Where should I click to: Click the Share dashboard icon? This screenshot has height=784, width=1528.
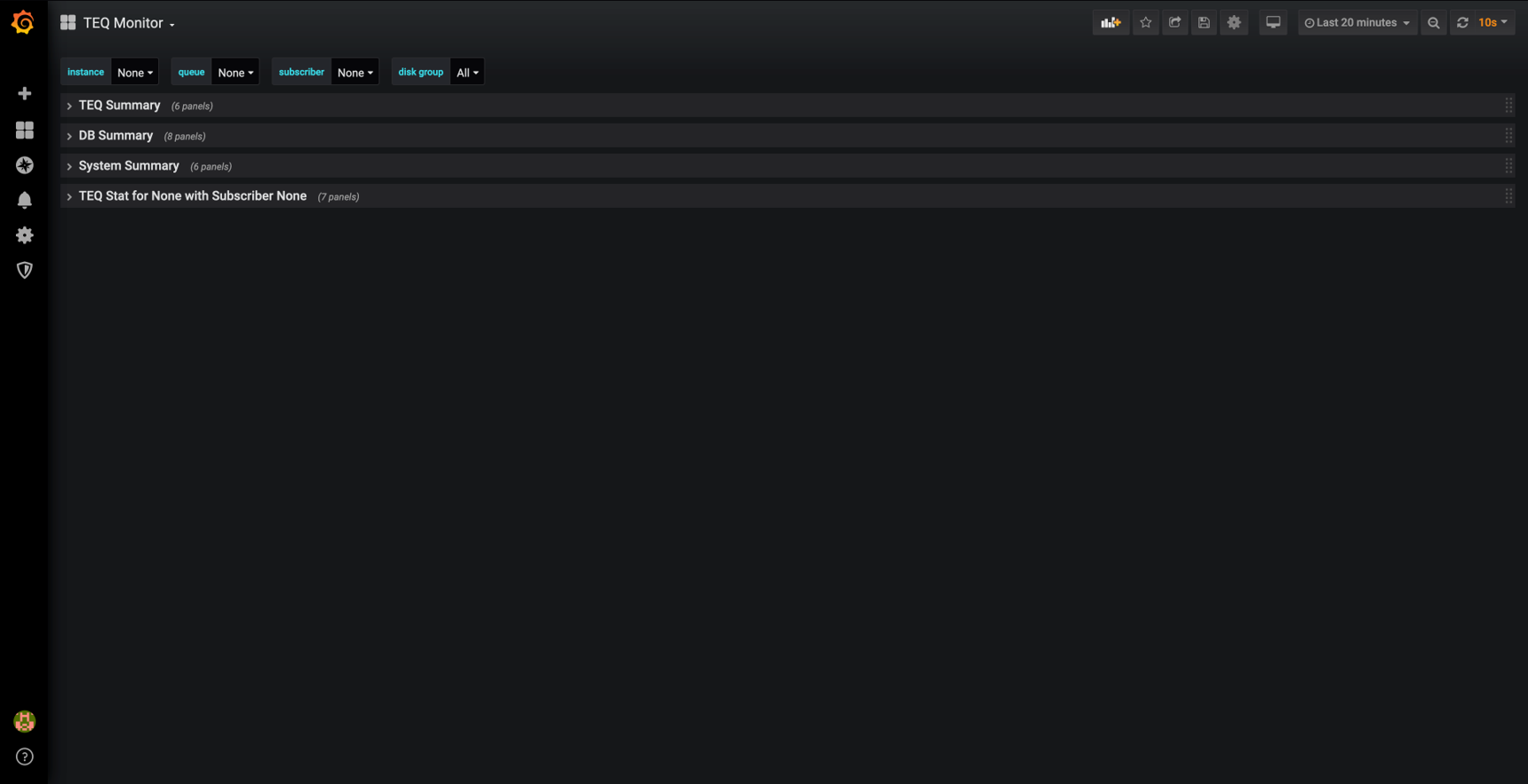[1174, 23]
